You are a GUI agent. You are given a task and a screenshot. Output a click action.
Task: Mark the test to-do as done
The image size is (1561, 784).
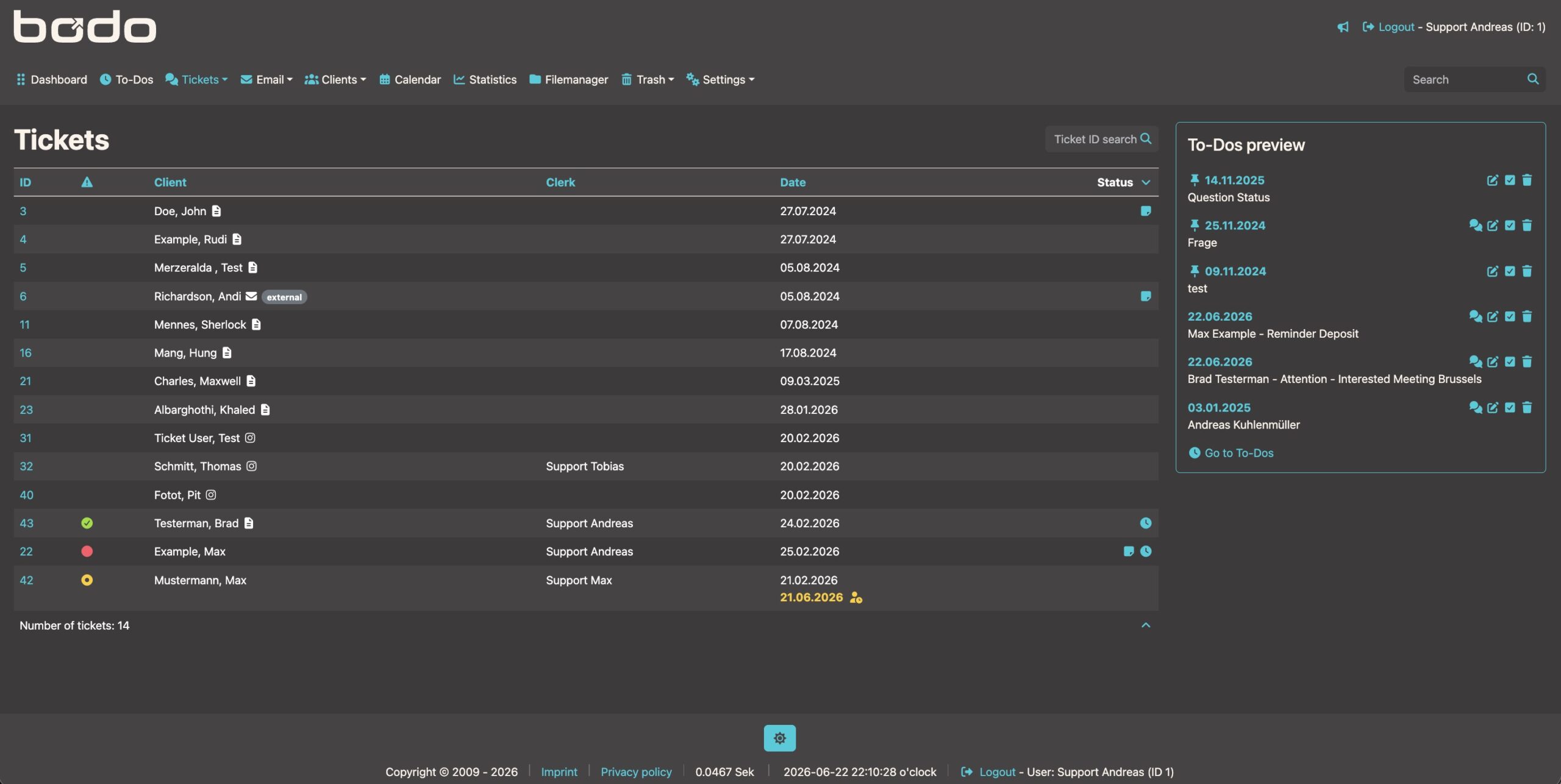click(1510, 271)
